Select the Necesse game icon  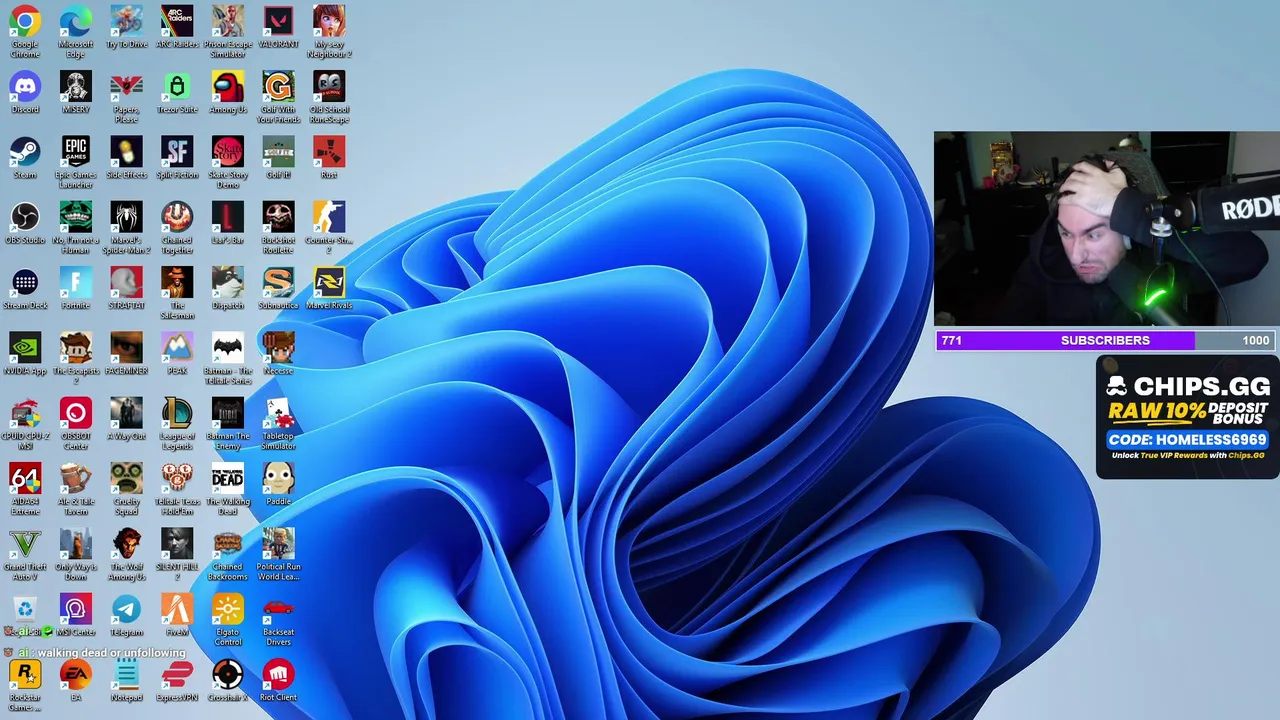coord(278,348)
